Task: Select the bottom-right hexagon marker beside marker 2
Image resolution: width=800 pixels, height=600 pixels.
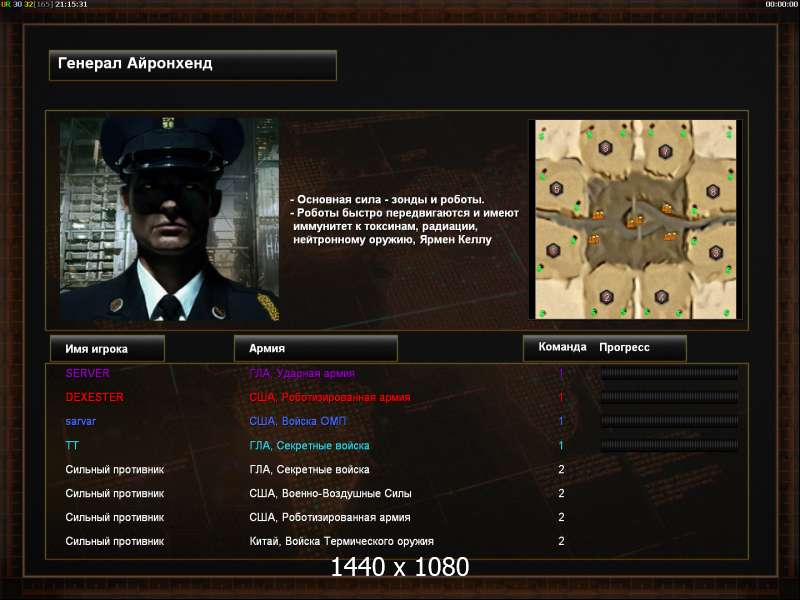Action: pyautogui.click(x=661, y=296)
